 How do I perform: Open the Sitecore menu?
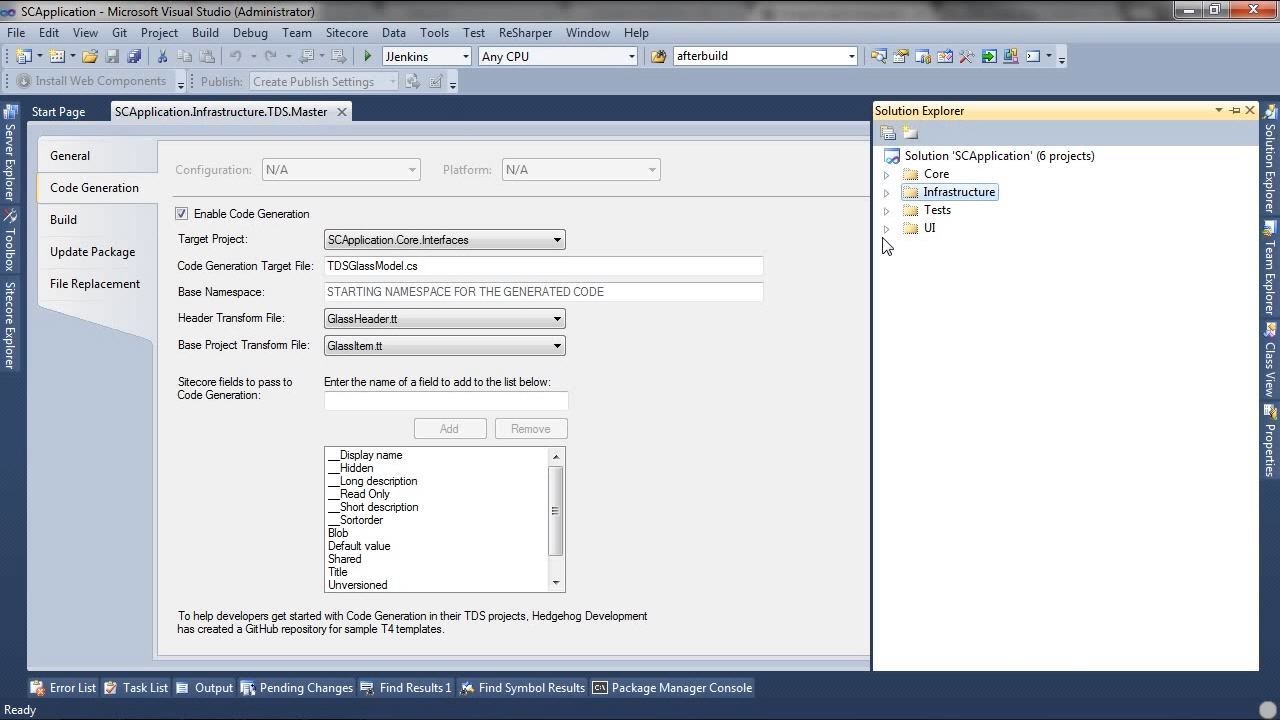pyautogui.click(x=347, y=33)
